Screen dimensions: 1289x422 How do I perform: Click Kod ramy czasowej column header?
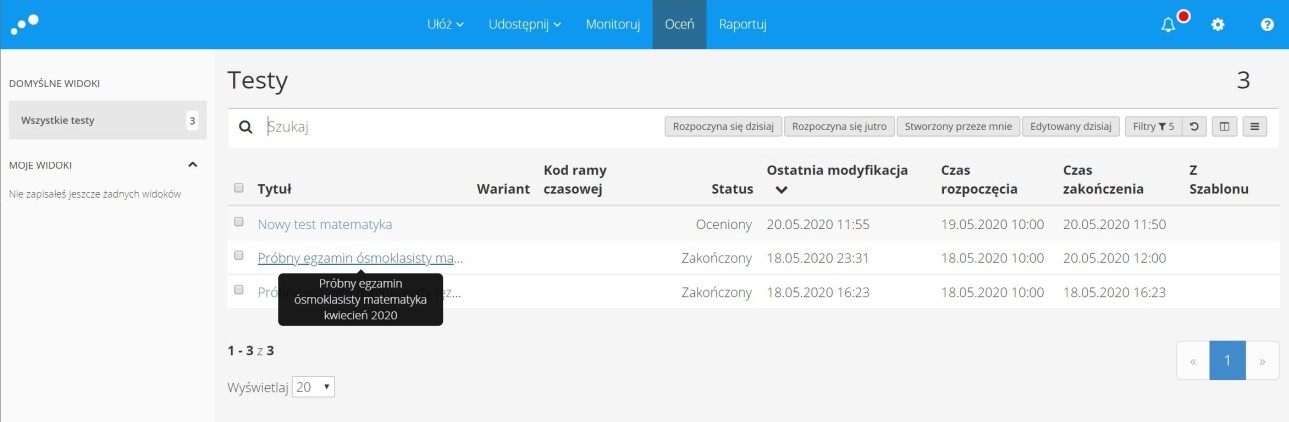click(575, 179)
